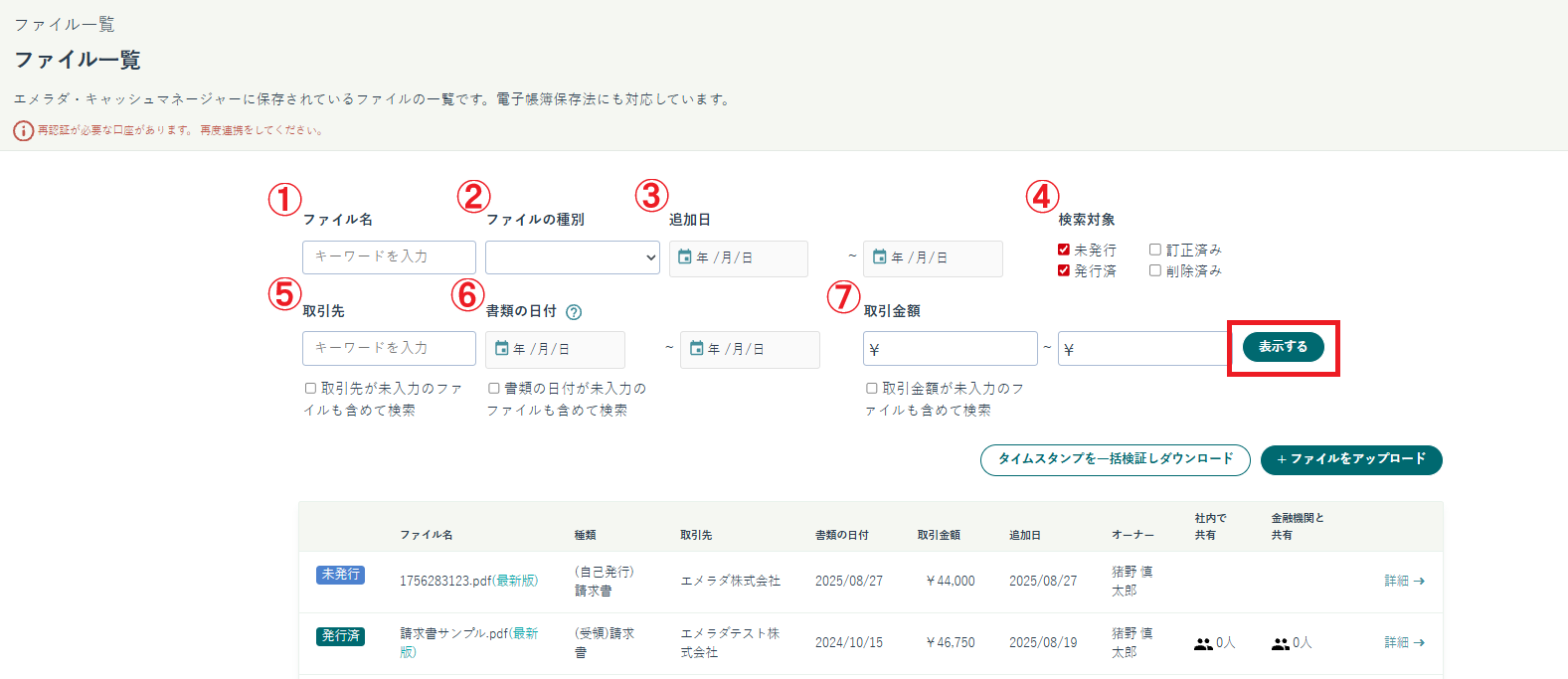Click the オーナー column header
This screenshot has width=1568, height=679.
tap(1133, 535)
